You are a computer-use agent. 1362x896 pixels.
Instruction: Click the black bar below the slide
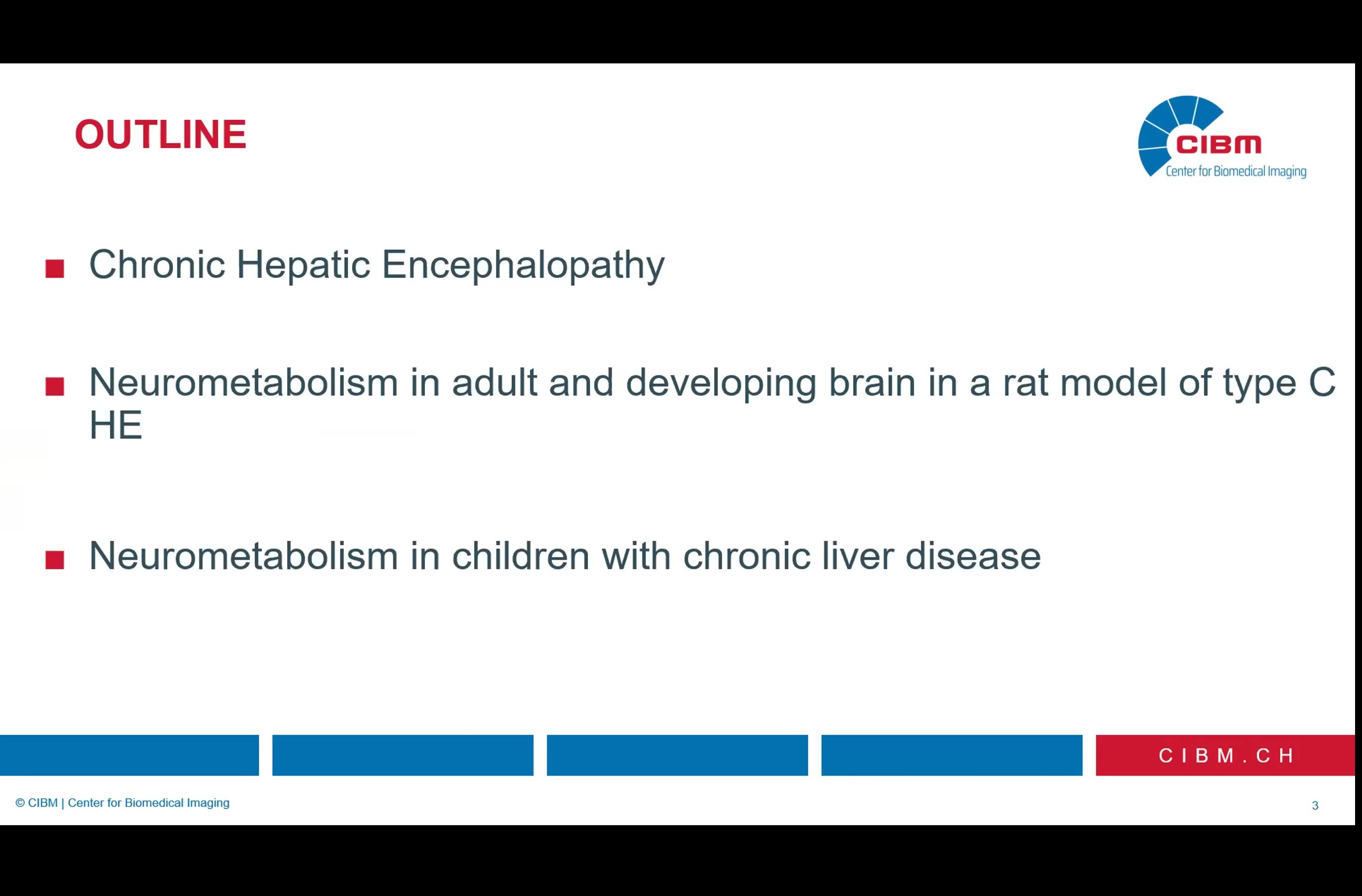pos(681,860)
